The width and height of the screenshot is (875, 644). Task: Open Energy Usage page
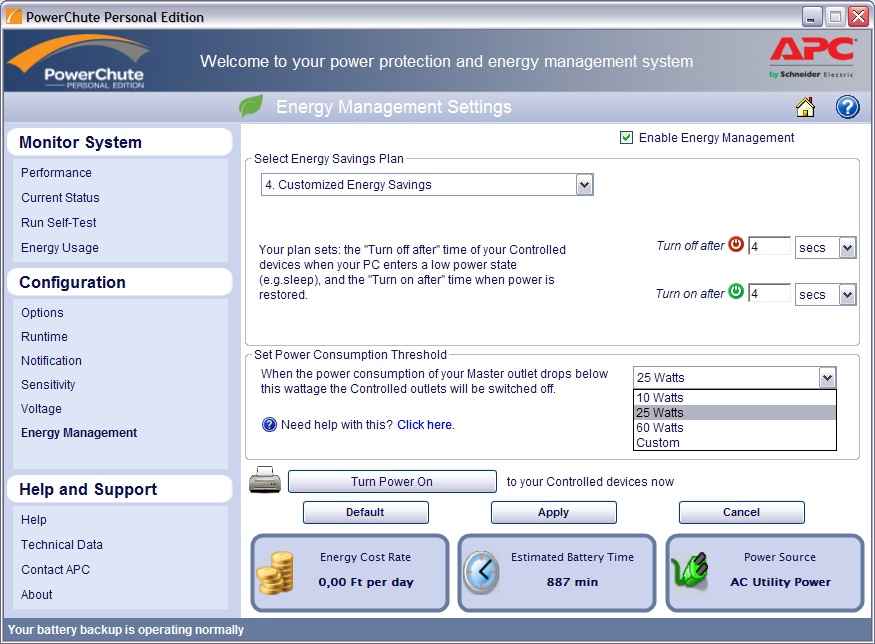(60, 247)
